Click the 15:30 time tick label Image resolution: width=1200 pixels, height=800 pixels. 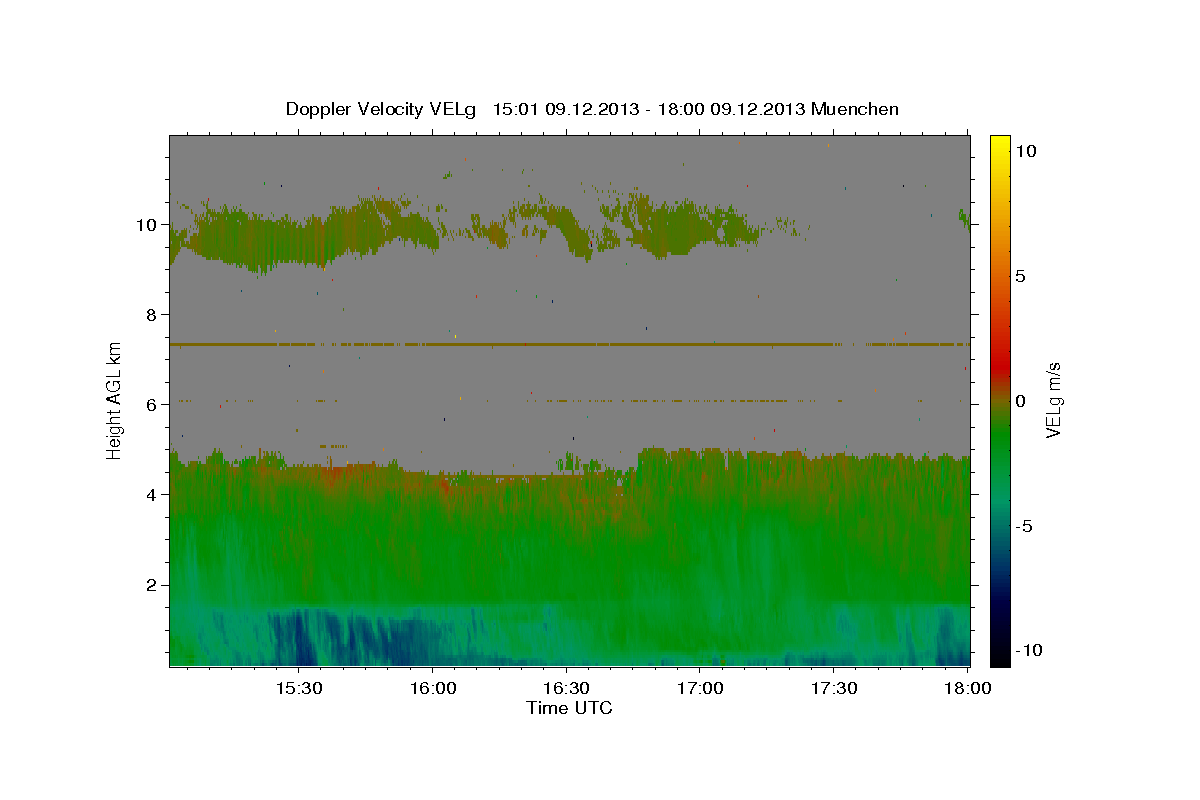click(x=298, y=689)
